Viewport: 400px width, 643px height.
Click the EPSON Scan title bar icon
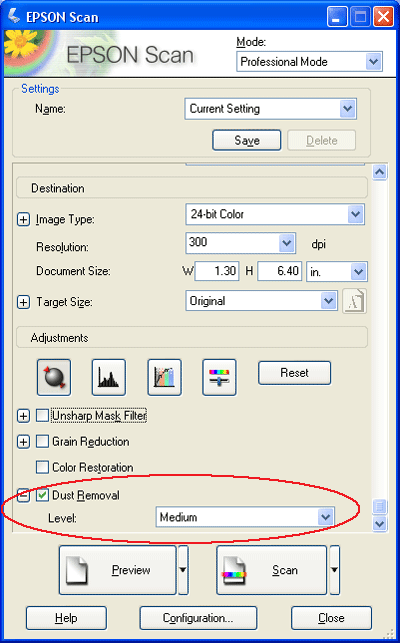[14, 16]
